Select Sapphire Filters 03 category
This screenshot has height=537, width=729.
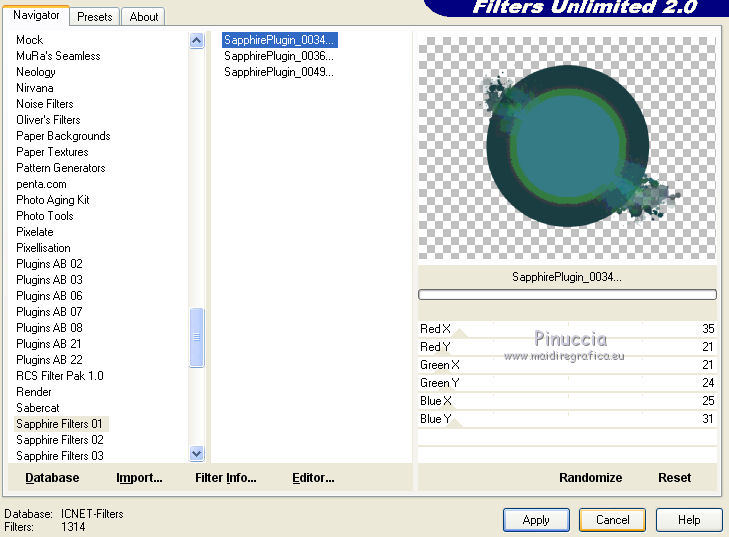point(60,456)
